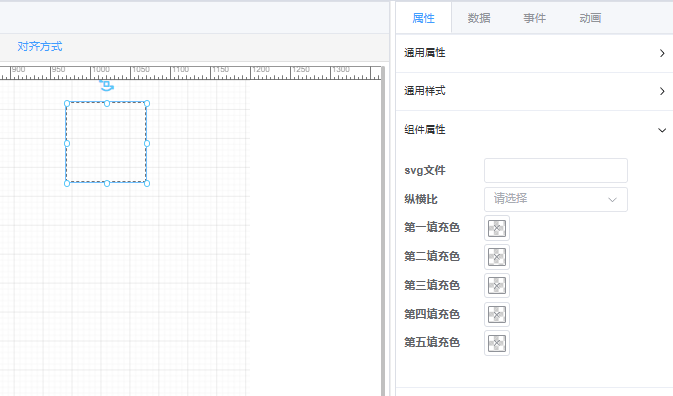The image size is (673, 396).
Task: Click the left-middle handle of selected component
Action: point(67,143)
